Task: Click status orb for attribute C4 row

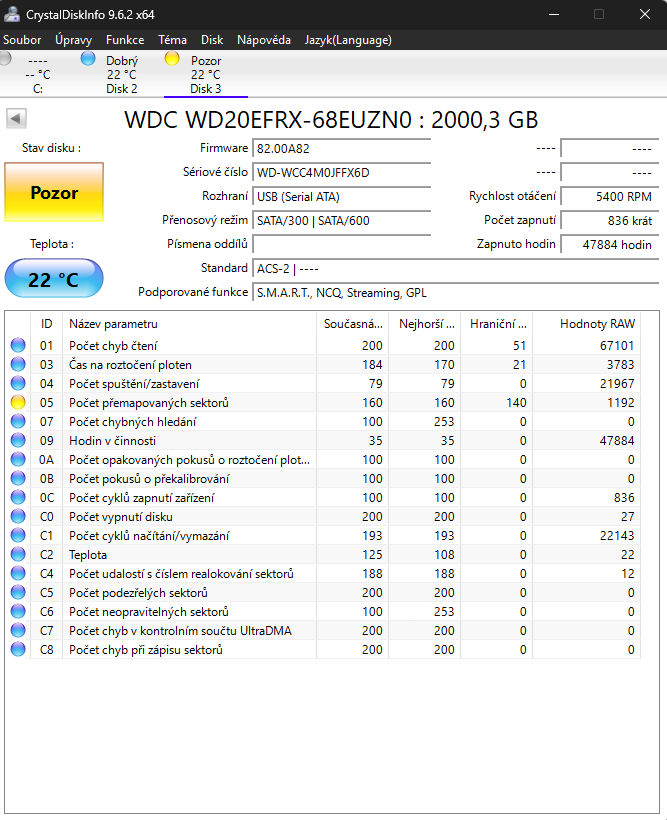Action: point(18,573)
